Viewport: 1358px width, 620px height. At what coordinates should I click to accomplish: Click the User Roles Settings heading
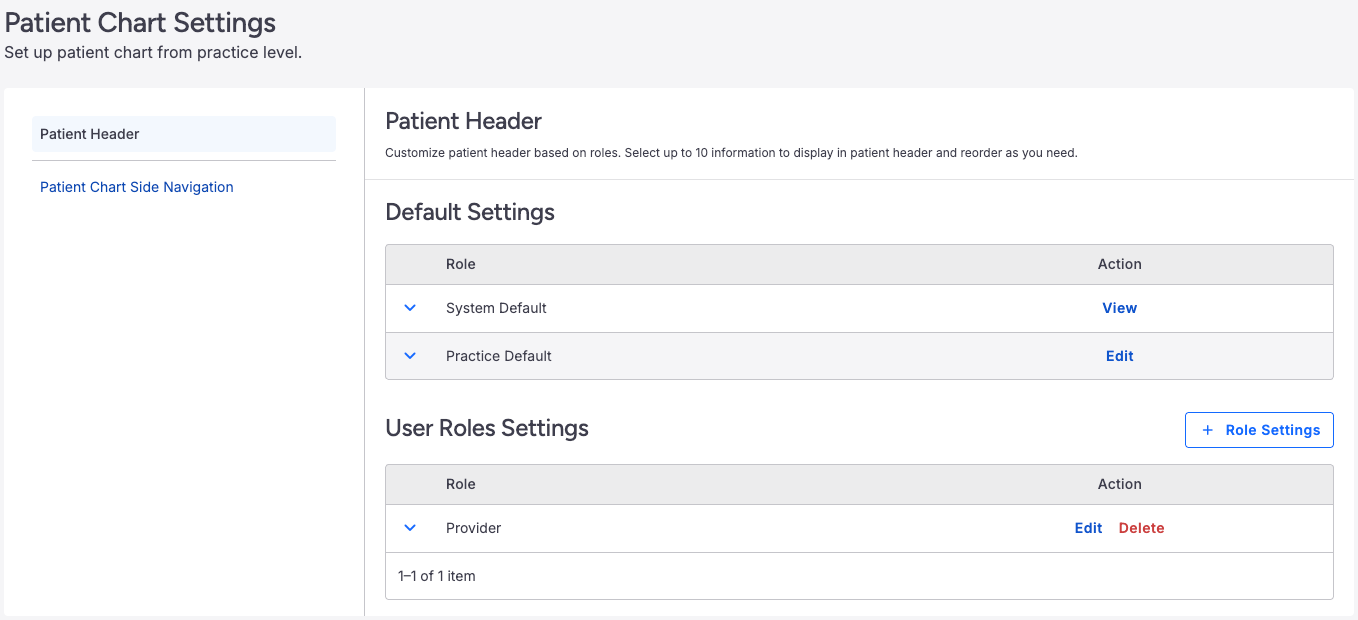point(487,428)
